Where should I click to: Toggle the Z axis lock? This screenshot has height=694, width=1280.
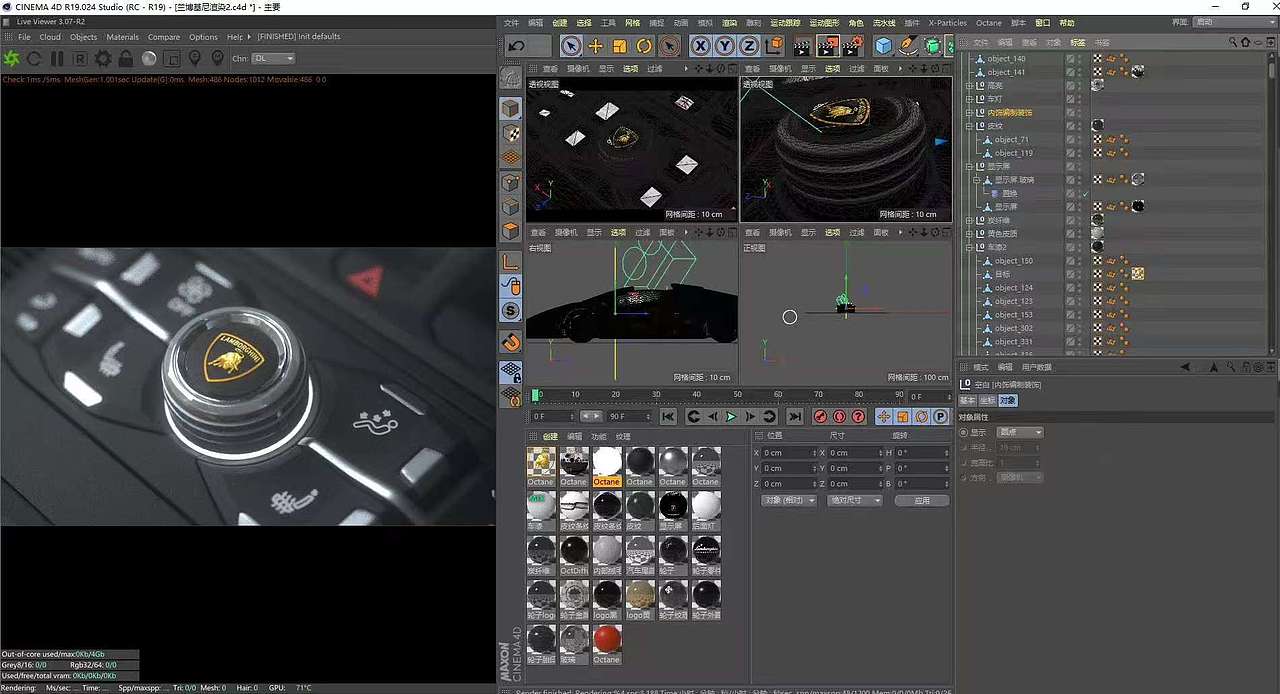(x=749, y=46)
